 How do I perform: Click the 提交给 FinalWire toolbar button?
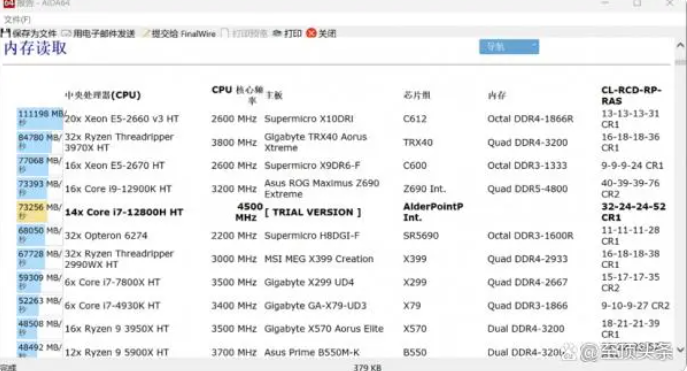point(179,33)
